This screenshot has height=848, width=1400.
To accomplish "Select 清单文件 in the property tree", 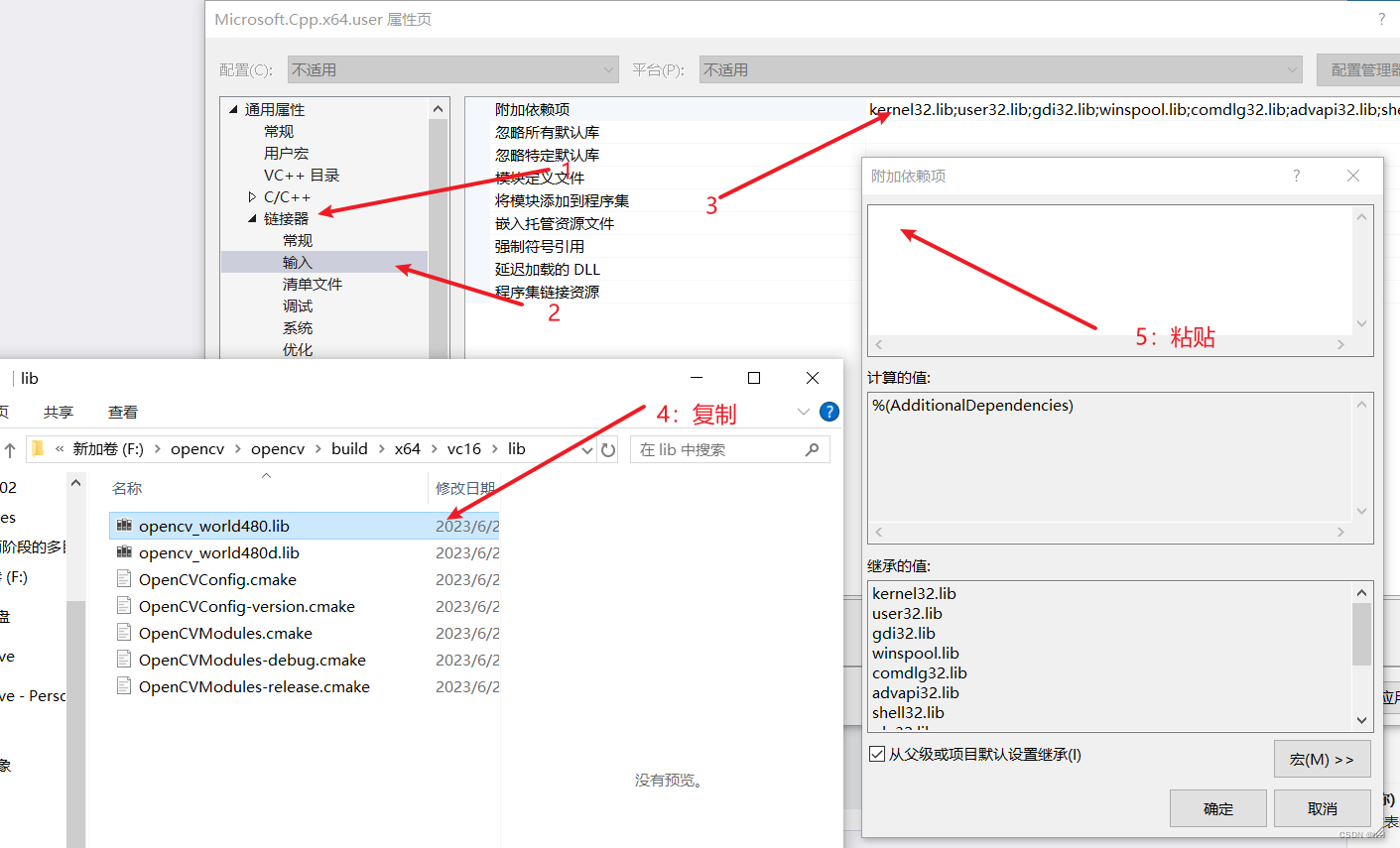I will pyautogui.click(x=313, y=285).
